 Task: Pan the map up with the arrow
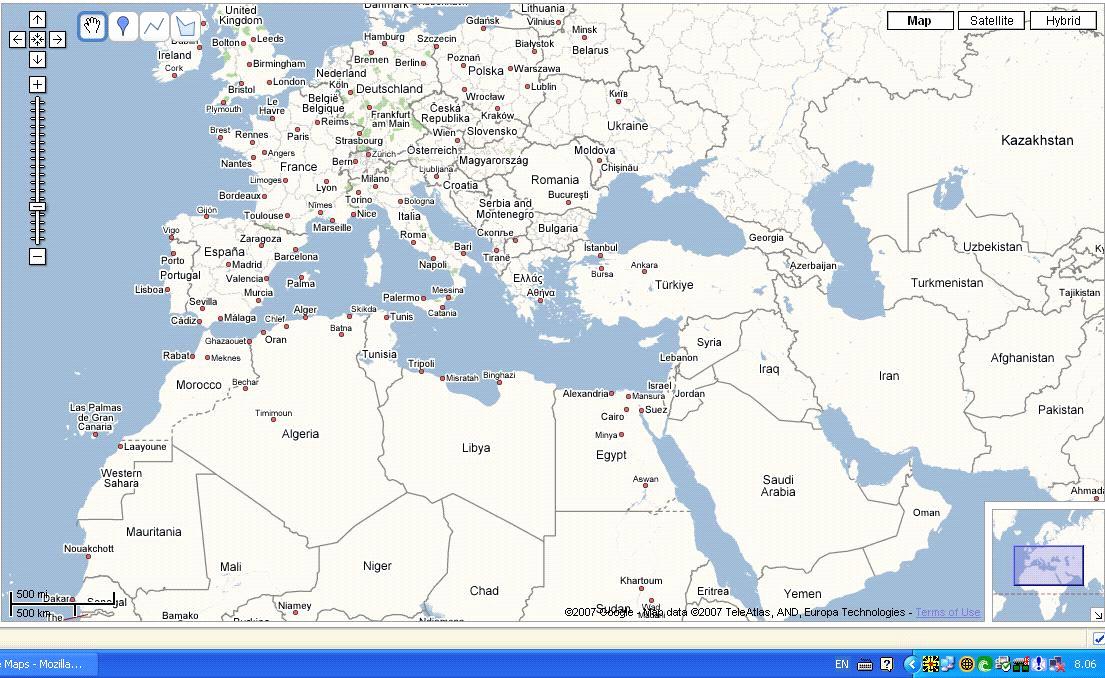(x=37, y=20)
